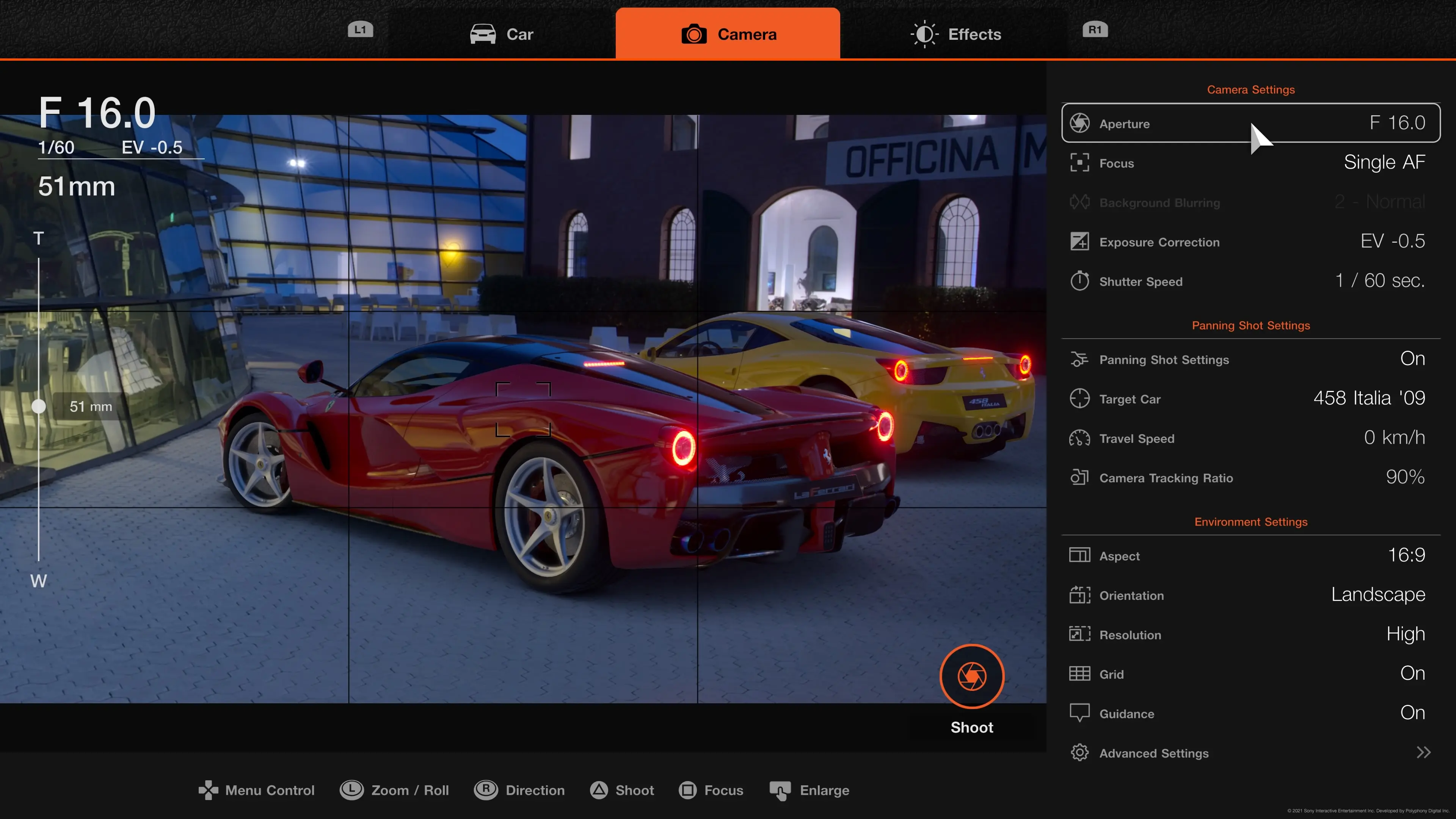Click the L stick Zoom / Roll icon
This screenshot has height=819, width=1456.
(351, 789)
